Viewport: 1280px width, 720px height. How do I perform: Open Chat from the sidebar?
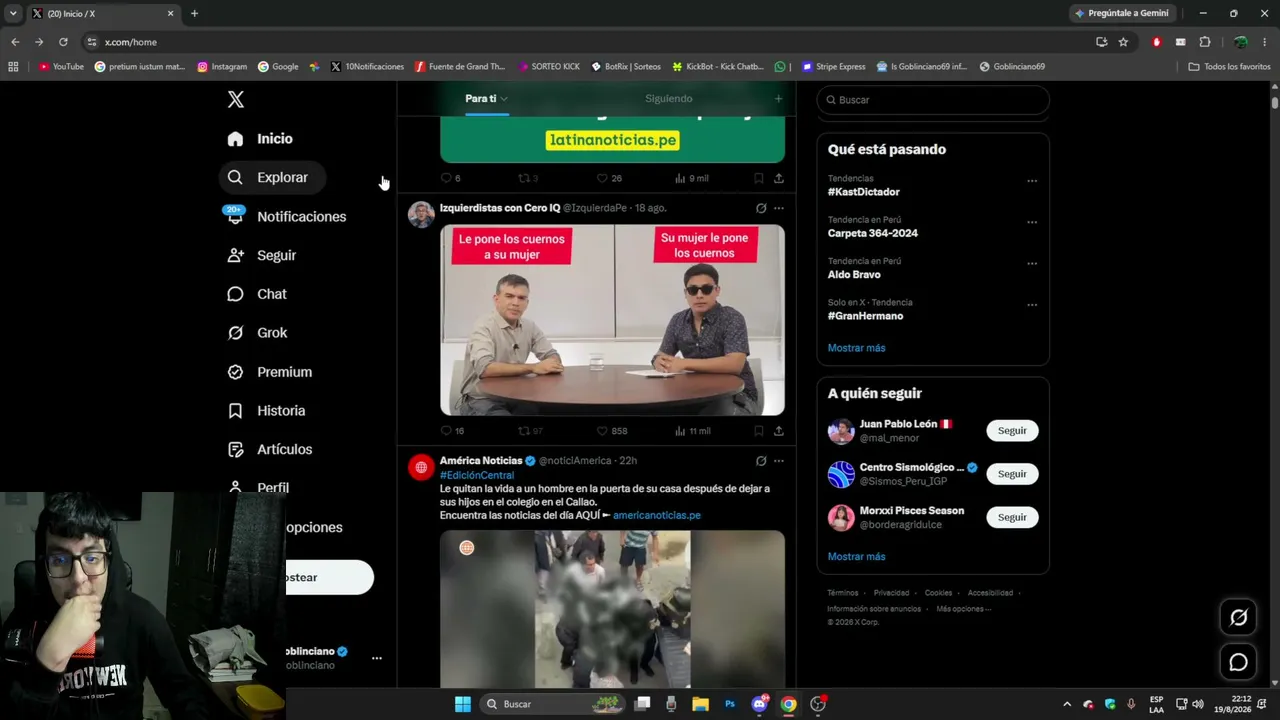[257, 294]
